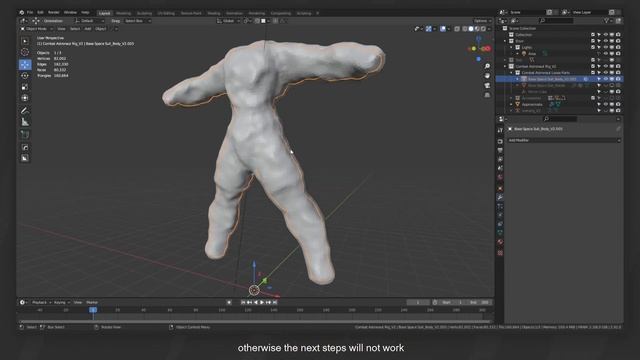This screenshot has height=360, width=640.
Task: Switch perspective/orthographic grid icon
Action: [x=487, y=95]
